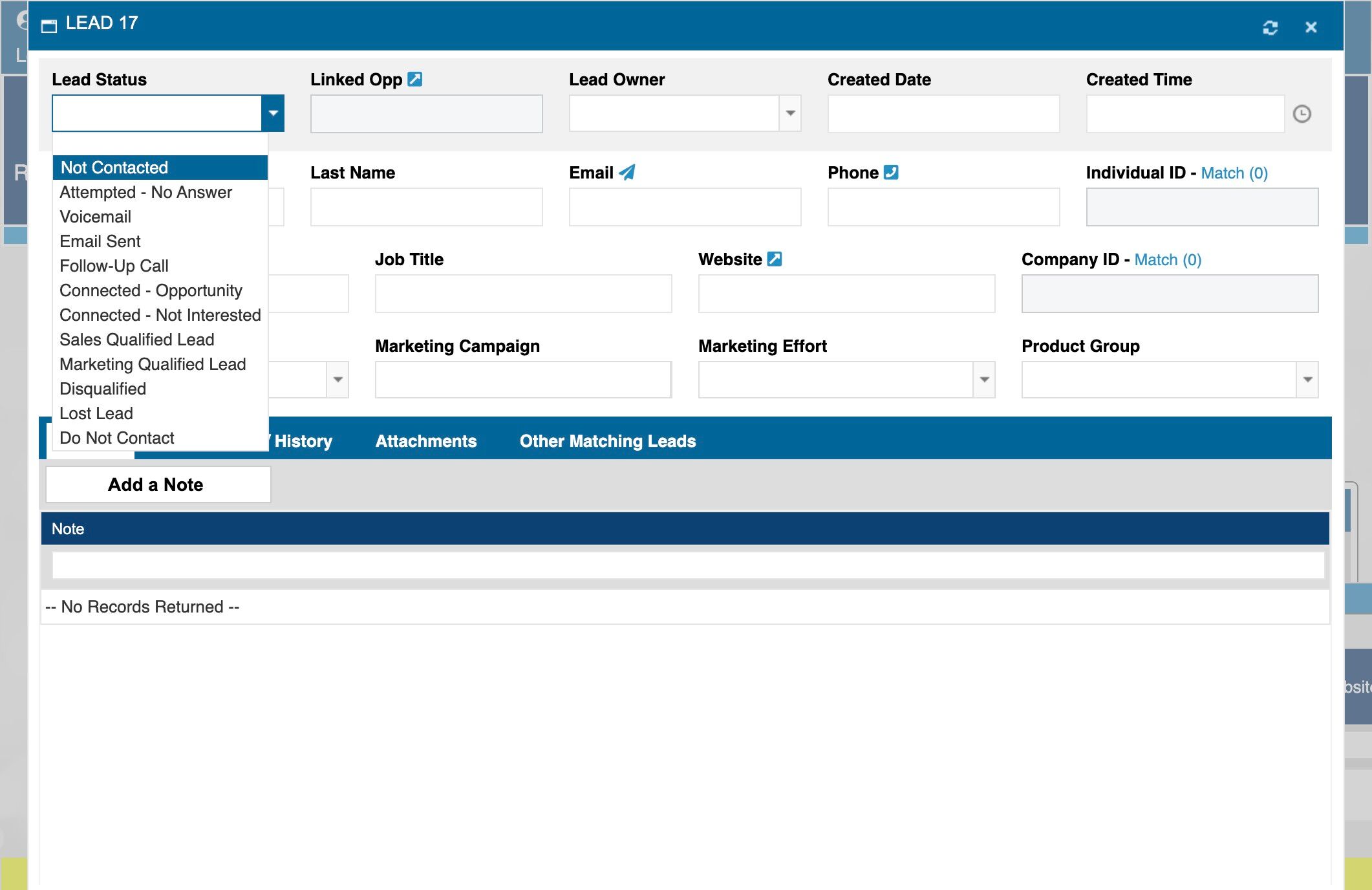The height and width of the screenshot is (890, 1372).
Task: Collapse the Lead Status dropdown arrow
Action: point(273,114)
